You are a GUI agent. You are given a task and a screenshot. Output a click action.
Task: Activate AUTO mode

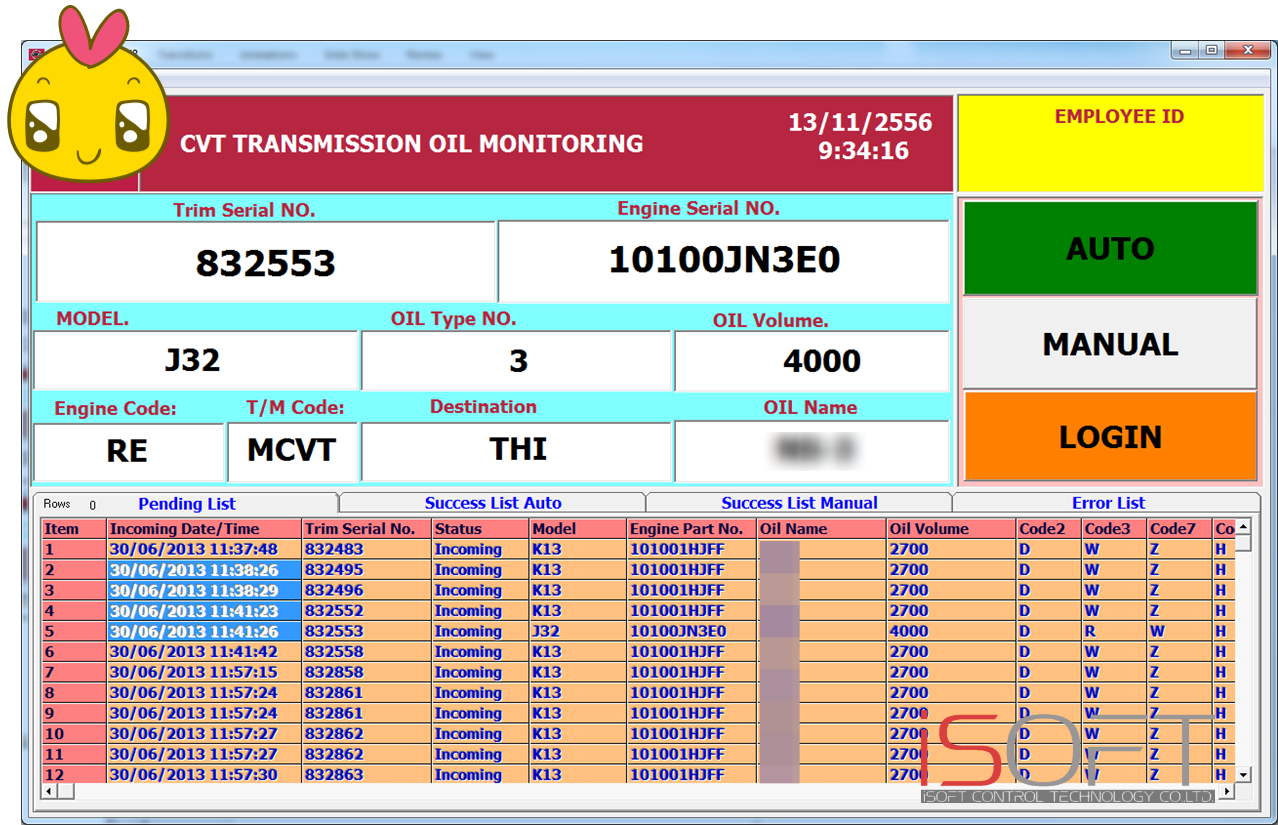coord(1109,249)
